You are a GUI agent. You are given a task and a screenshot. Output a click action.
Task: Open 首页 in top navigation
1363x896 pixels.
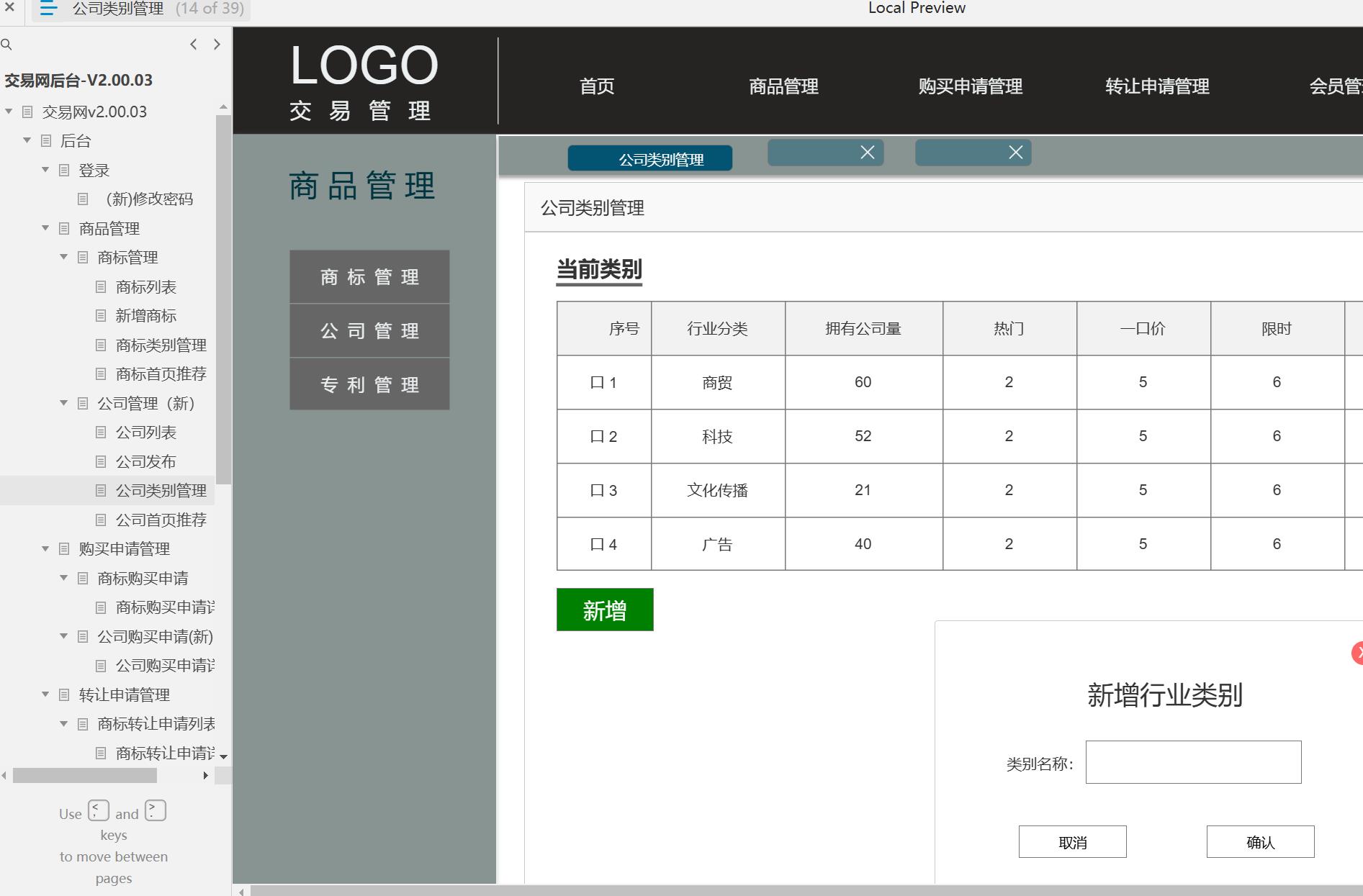tap(597, 86)
